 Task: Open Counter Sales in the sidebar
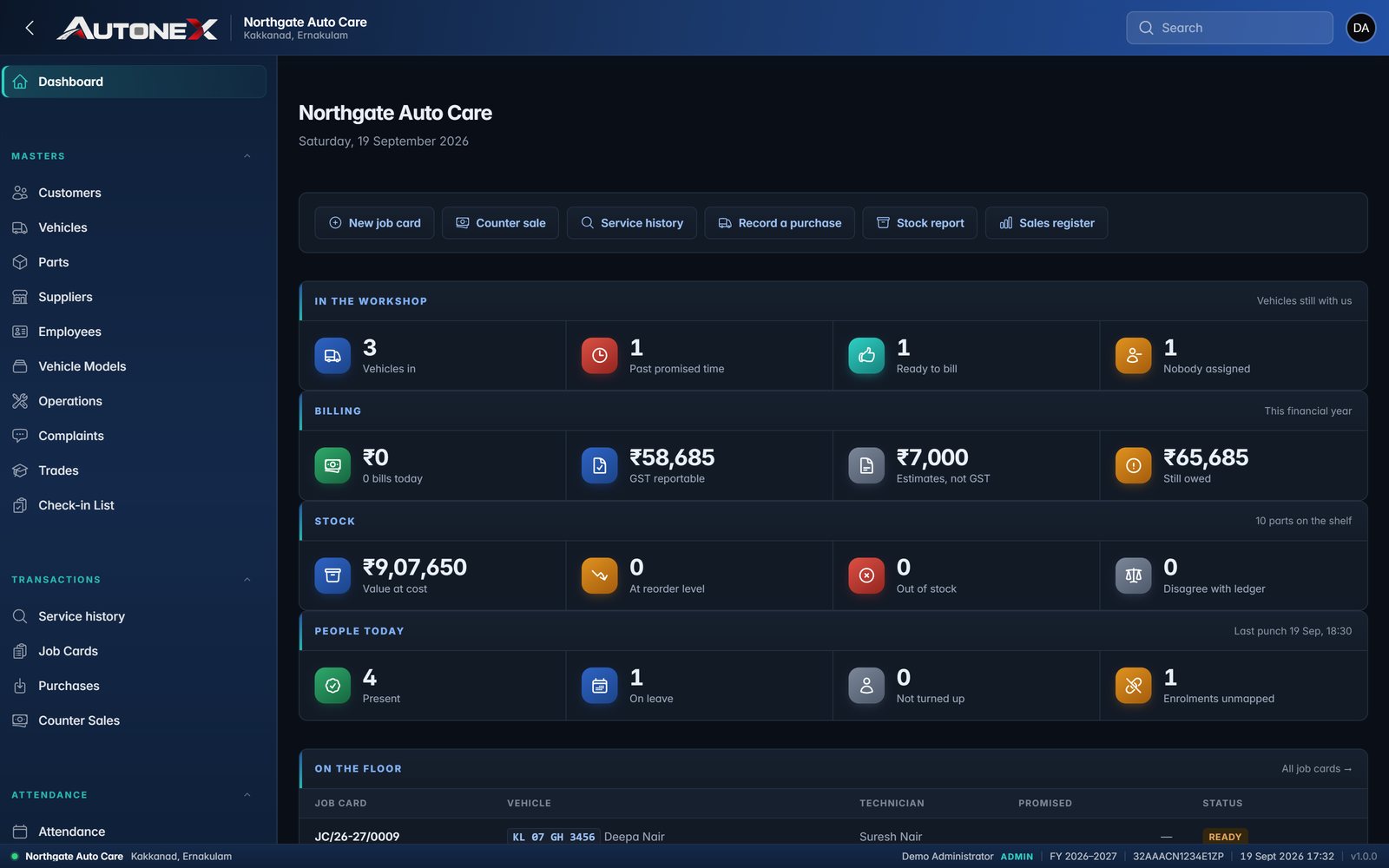coord(135,720)
